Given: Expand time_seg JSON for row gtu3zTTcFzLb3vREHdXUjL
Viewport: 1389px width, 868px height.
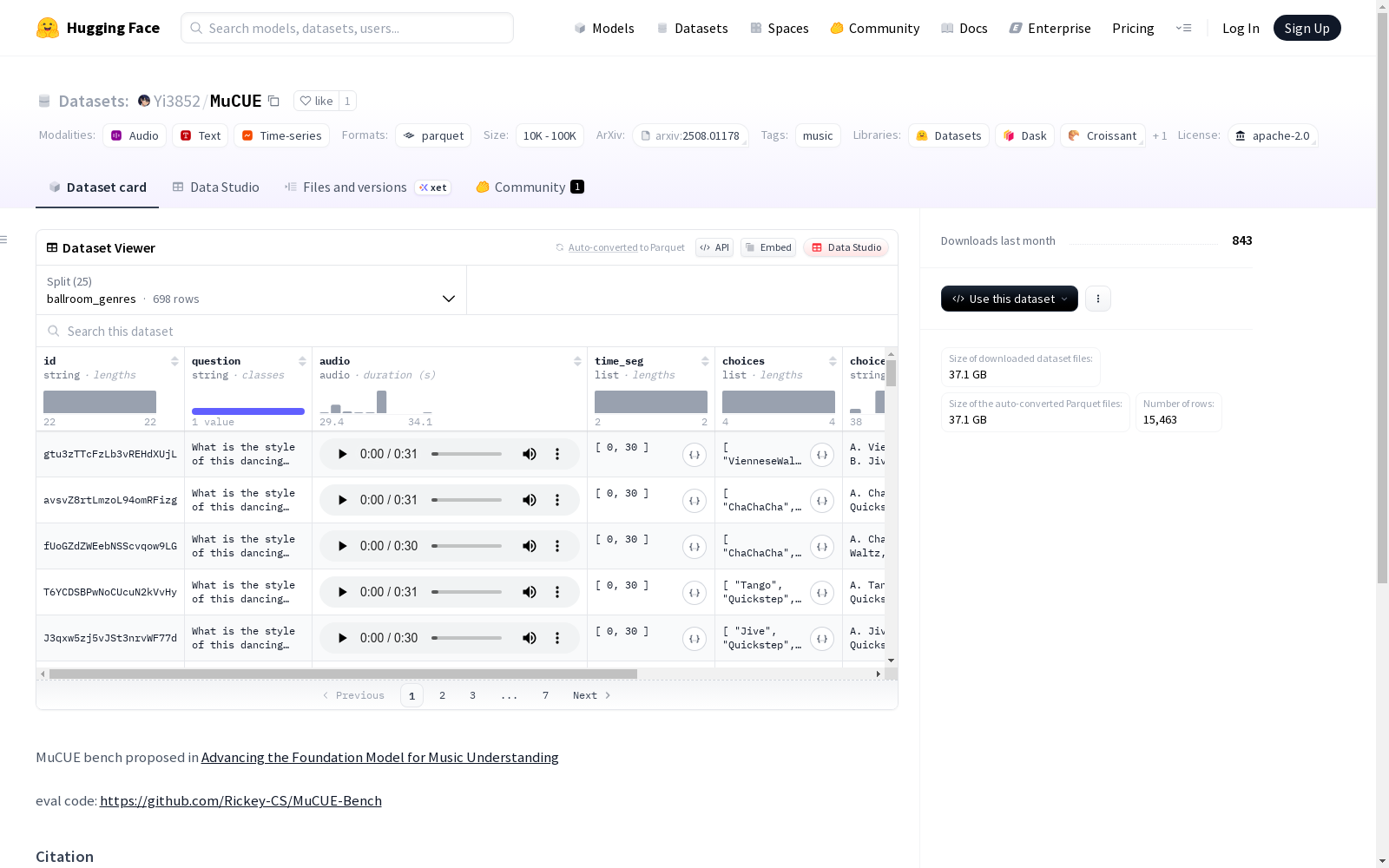Looking at the screenshot, I should pos(694,455).
